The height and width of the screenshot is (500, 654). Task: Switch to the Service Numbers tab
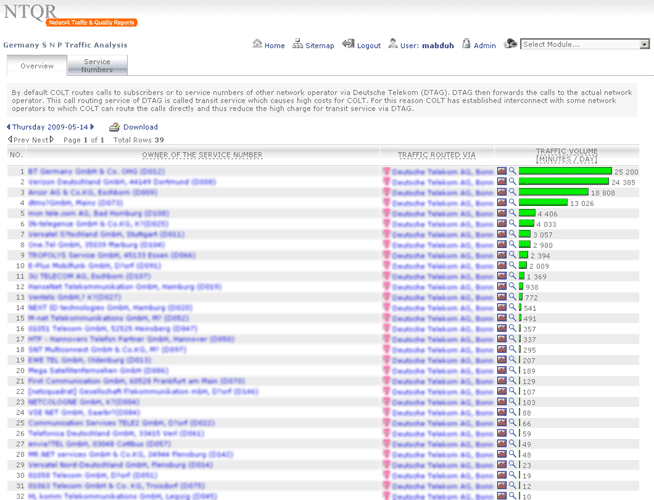point(97,66)
